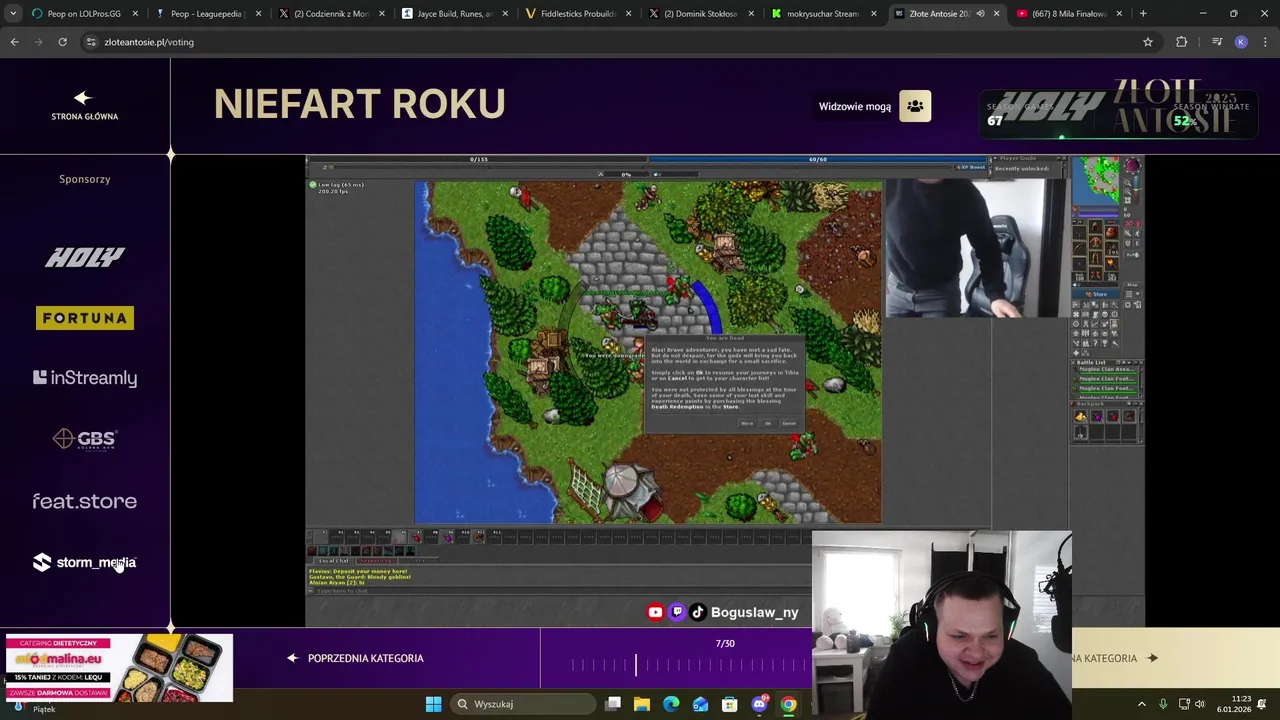
Task: Switch to Peop on LOLPros.GG tab
Action: [85, 14]
